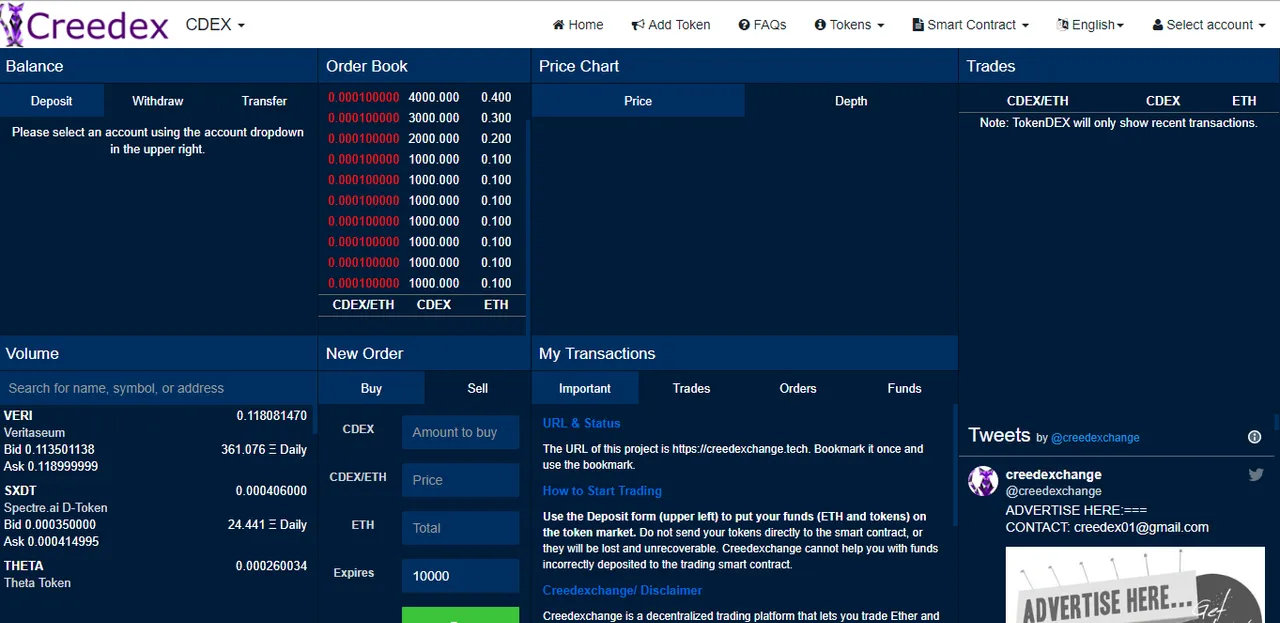Click the My Transactions scrollbar
The height and width of the screenshot is (623, 1280).
coord(954,465)
